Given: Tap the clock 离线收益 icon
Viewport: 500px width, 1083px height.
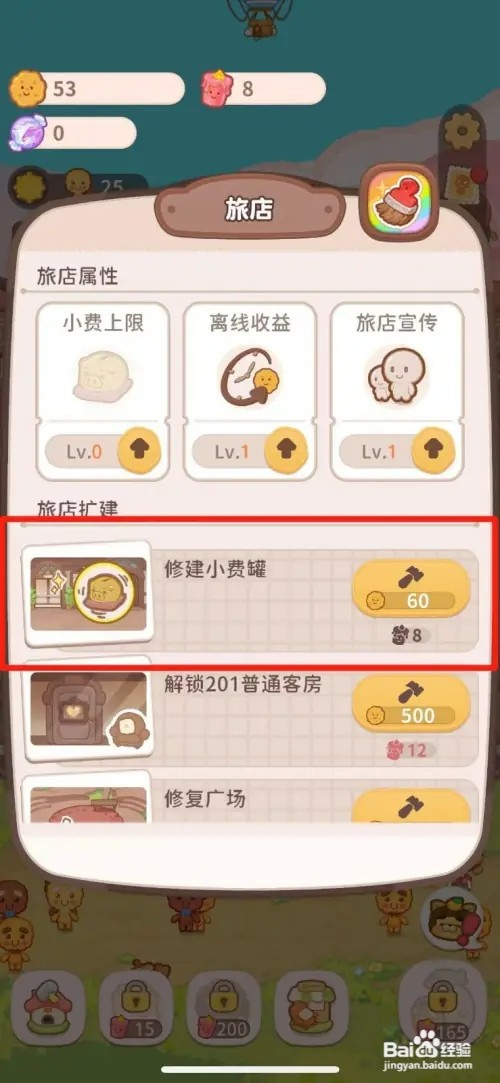Looking at the screenshot, I should click(249, 377).
